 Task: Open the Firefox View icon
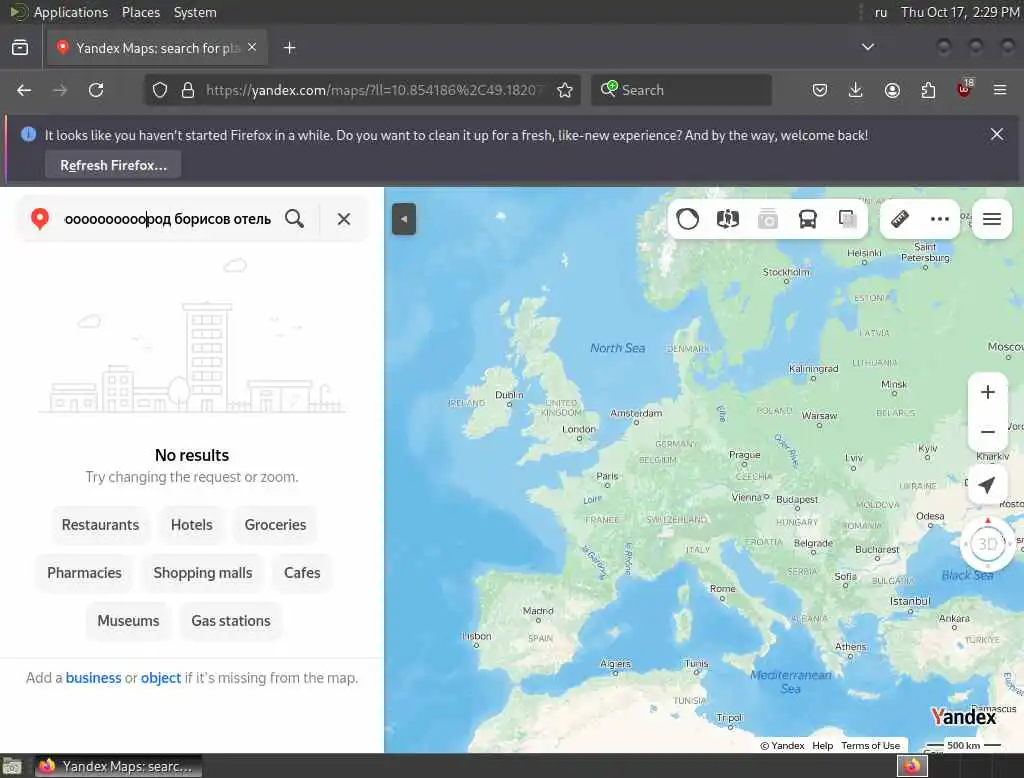pos(20,48)
